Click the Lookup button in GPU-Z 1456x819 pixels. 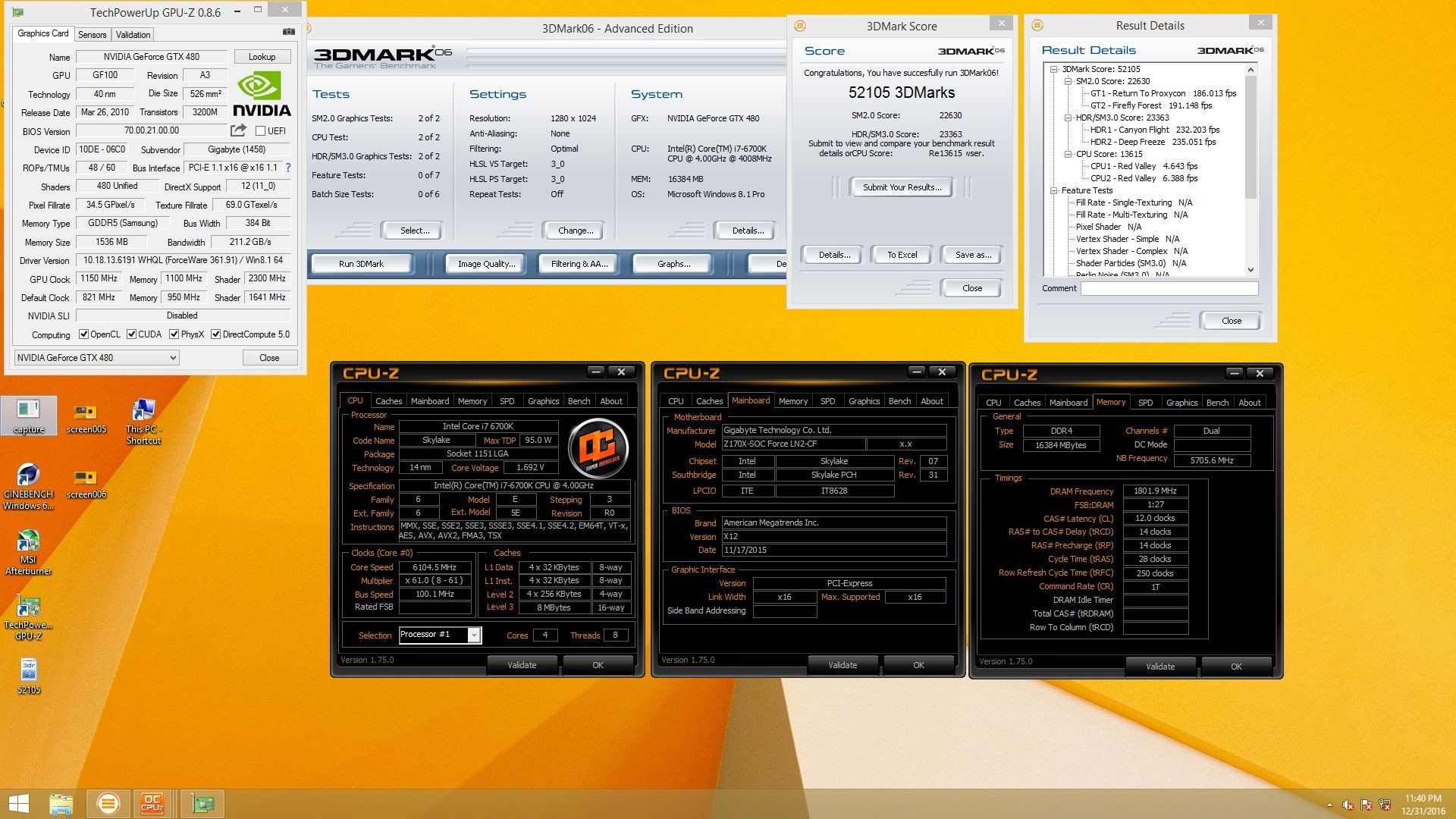(x=262, y=57)
